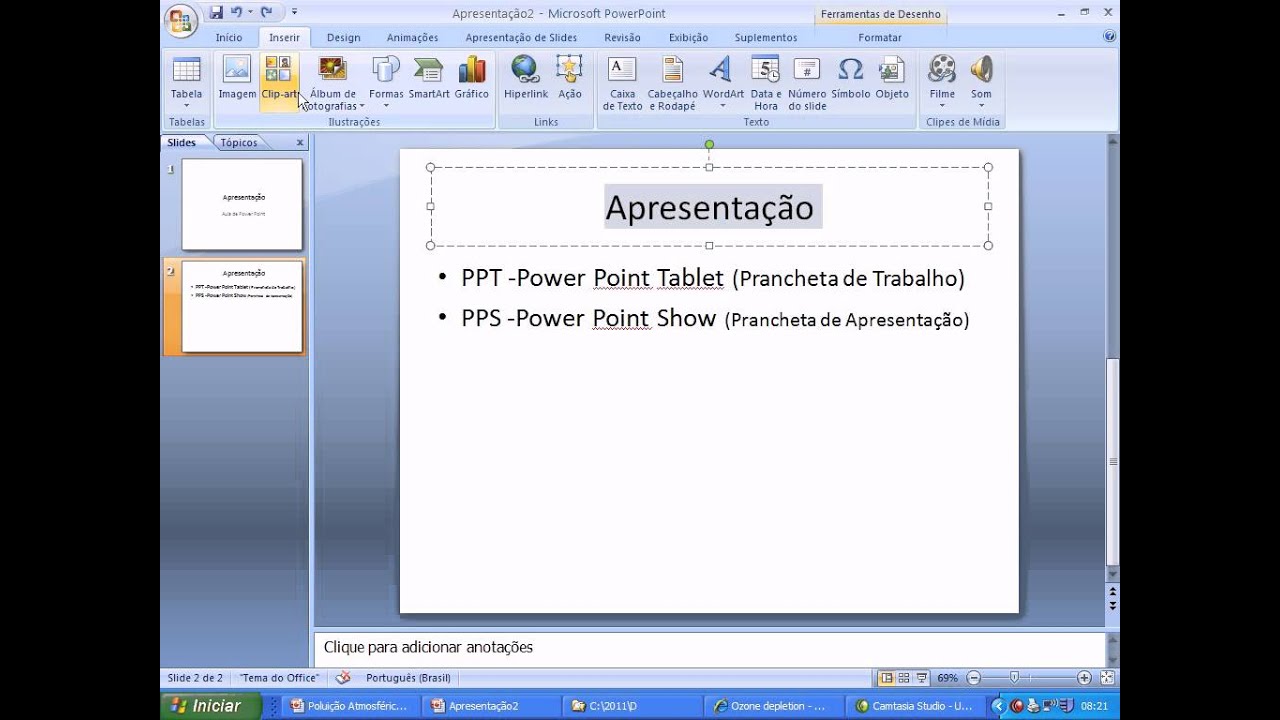Expand the Álbum de Fotografias dropdown arrow

coord(362,106)
